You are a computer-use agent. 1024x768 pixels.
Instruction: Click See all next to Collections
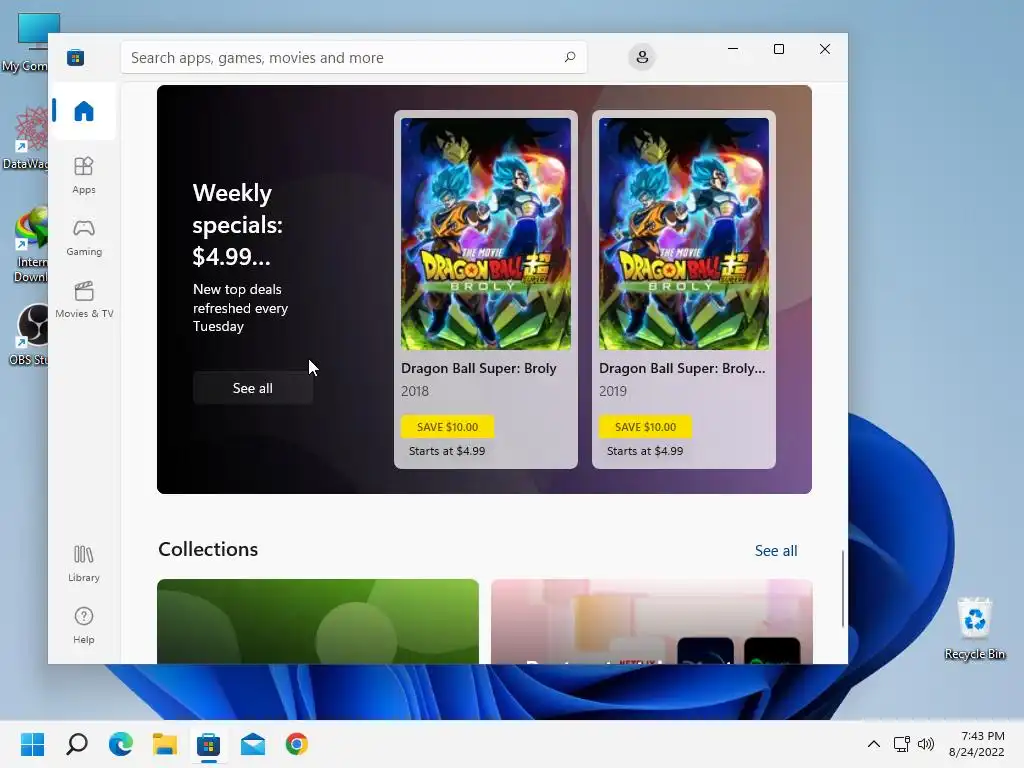pos(776,551)
